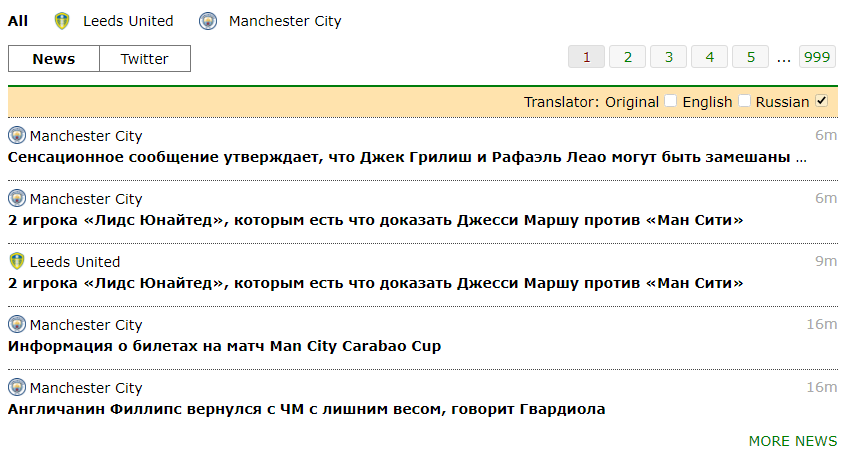Uncheck the Russian translator checkbox
859x462 pixels.
[822, 101]
